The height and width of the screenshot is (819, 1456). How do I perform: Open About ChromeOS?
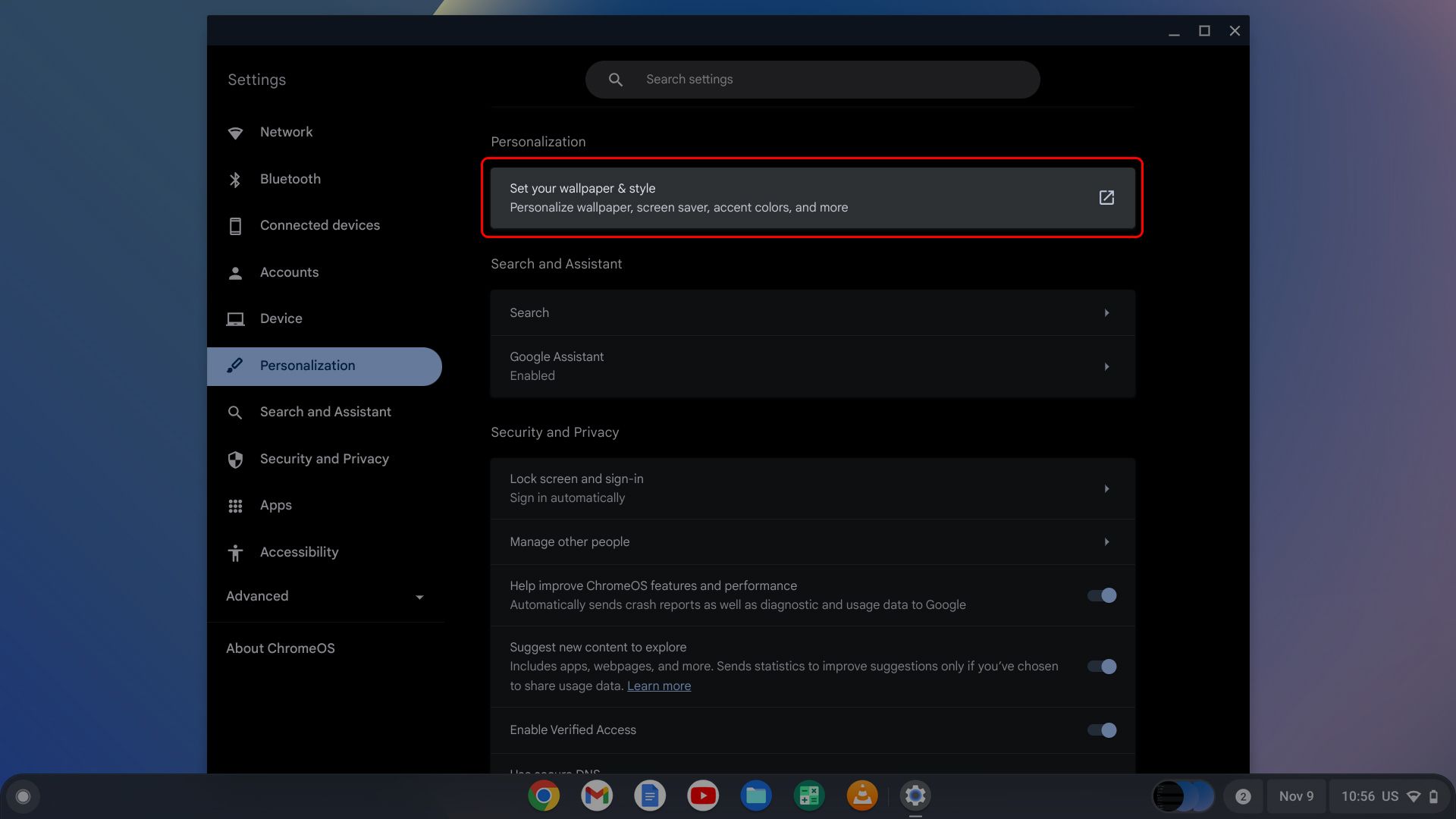click(280, 648)
